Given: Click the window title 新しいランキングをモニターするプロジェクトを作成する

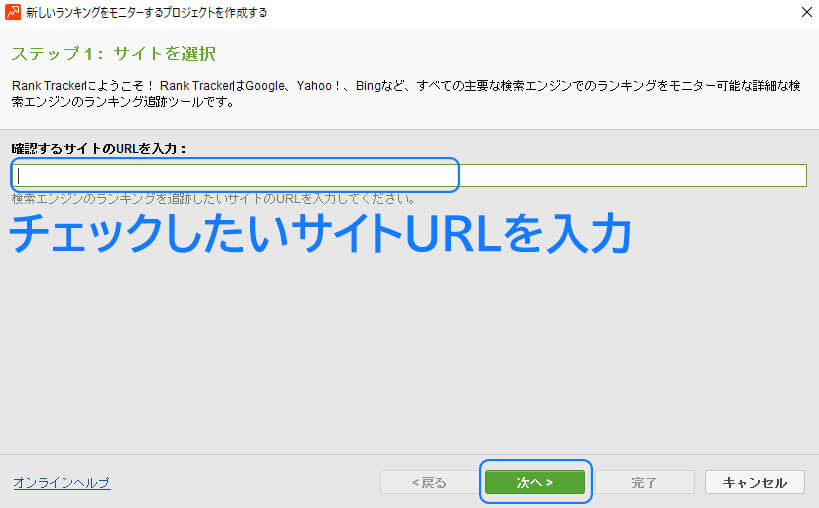Looking at the screenshot, I should (147, 12).
